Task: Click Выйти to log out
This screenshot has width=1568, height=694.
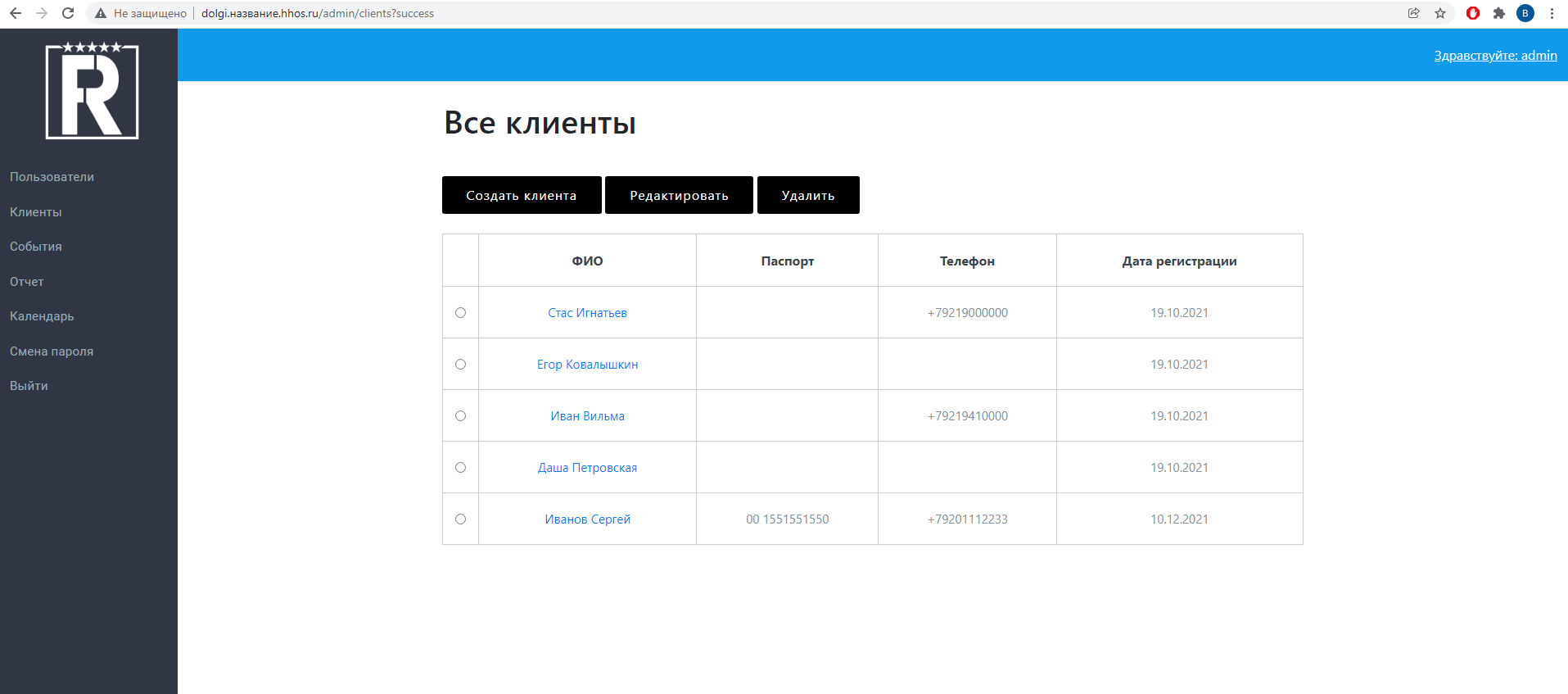Action: 29,386
